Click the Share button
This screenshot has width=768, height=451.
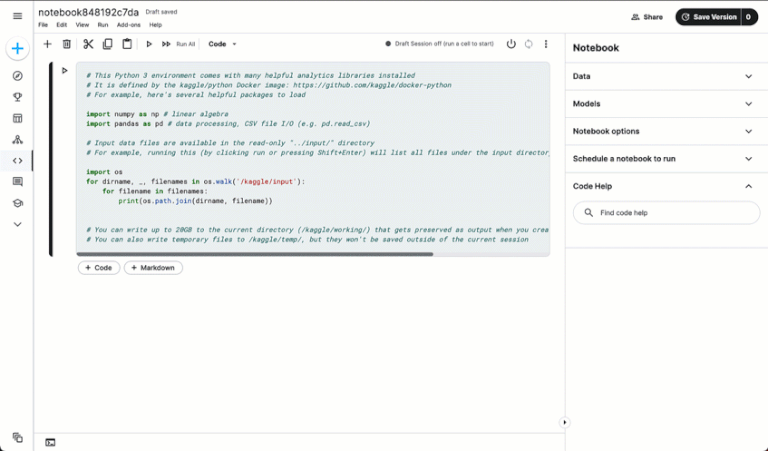(646, 17)
